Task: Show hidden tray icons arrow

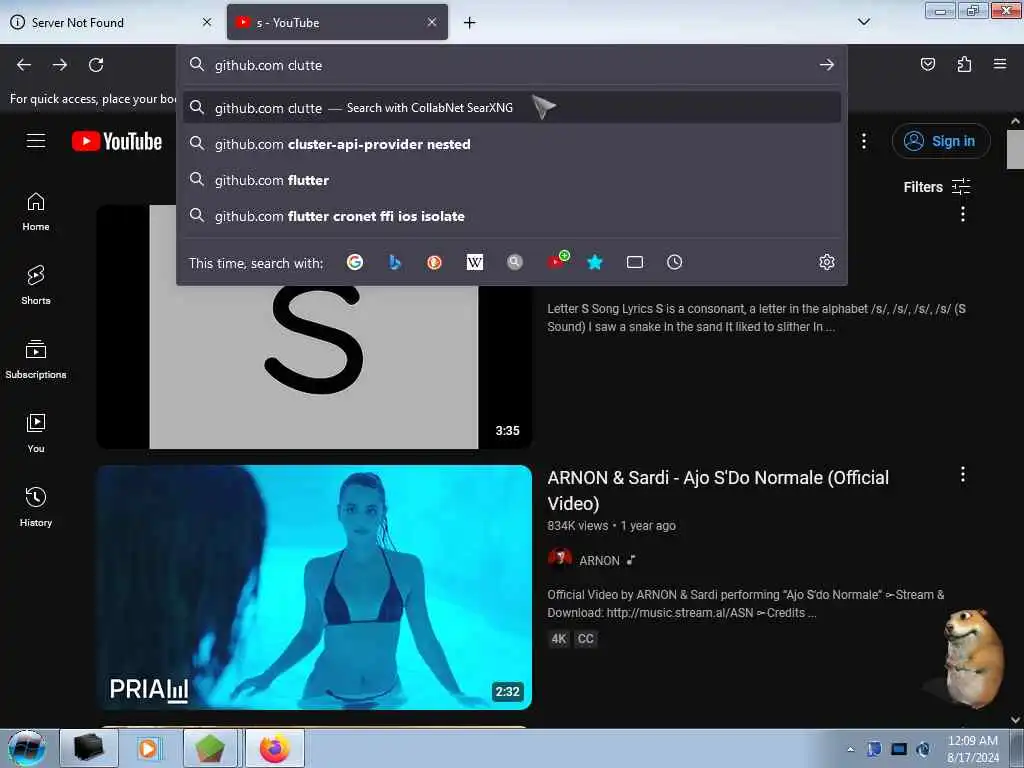Action: [x=850, y=750]
